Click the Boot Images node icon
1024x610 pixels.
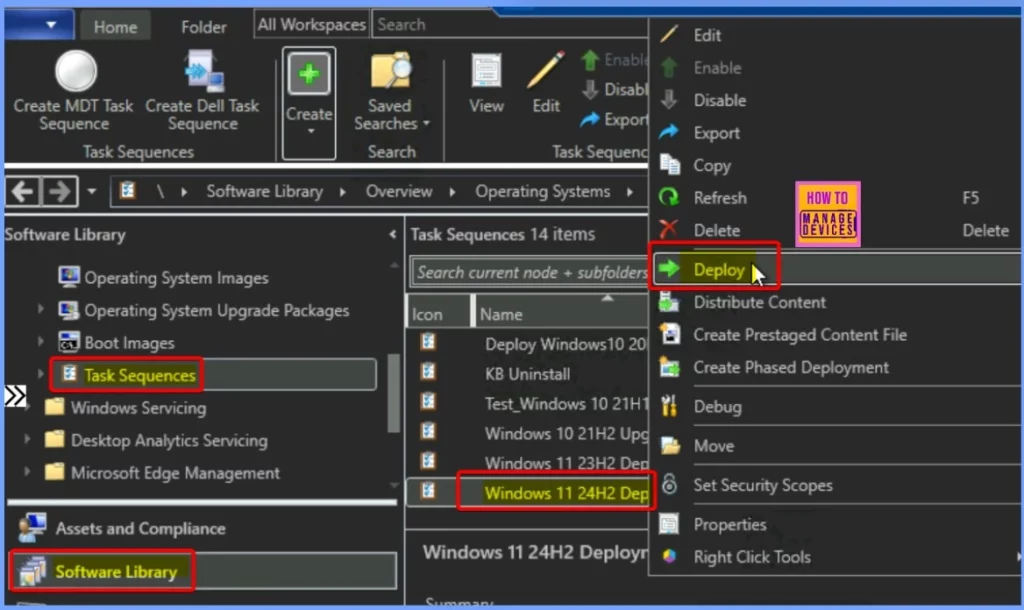[x=69, y=342]
